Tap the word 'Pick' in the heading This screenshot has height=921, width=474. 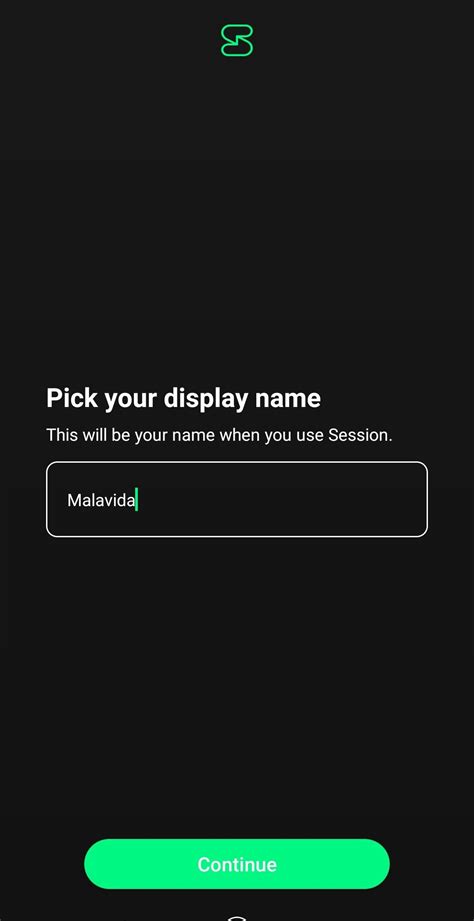point(72,398)
